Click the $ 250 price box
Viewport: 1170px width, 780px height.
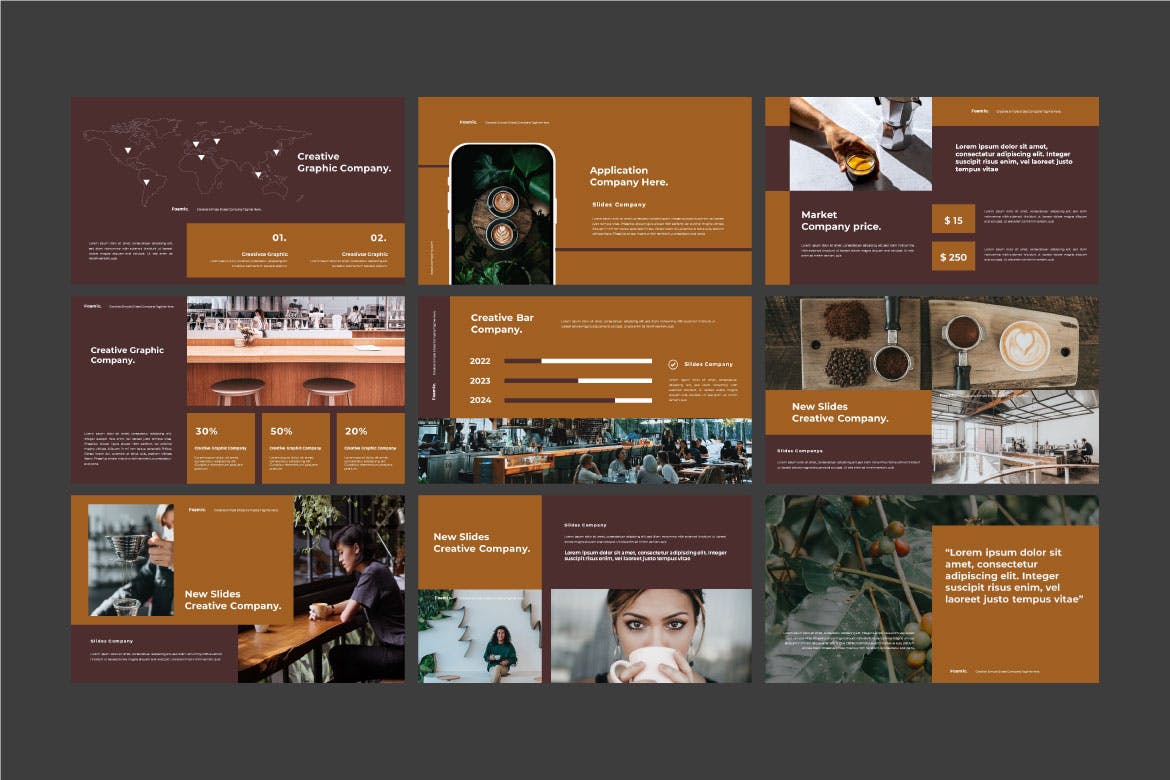(954, 257)
